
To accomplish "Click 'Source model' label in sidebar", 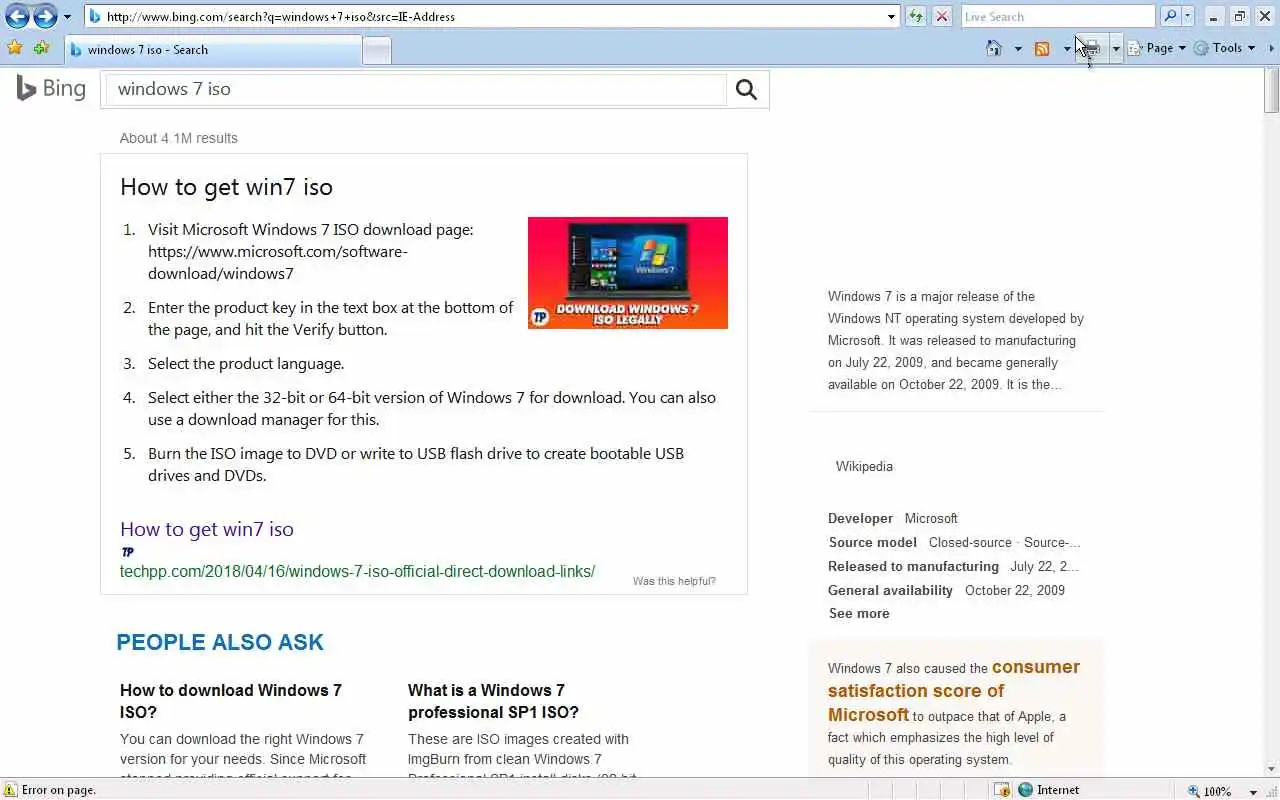I will pos(872,542).
